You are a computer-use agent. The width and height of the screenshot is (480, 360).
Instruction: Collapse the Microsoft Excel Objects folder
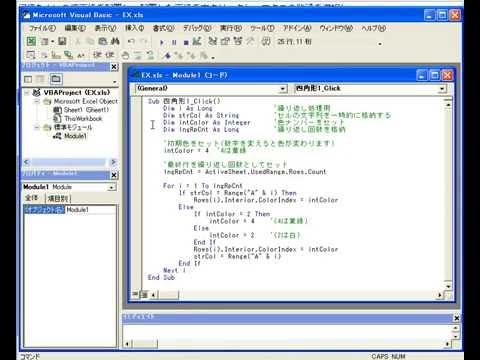pyautogui.click(x=37, y=101)
